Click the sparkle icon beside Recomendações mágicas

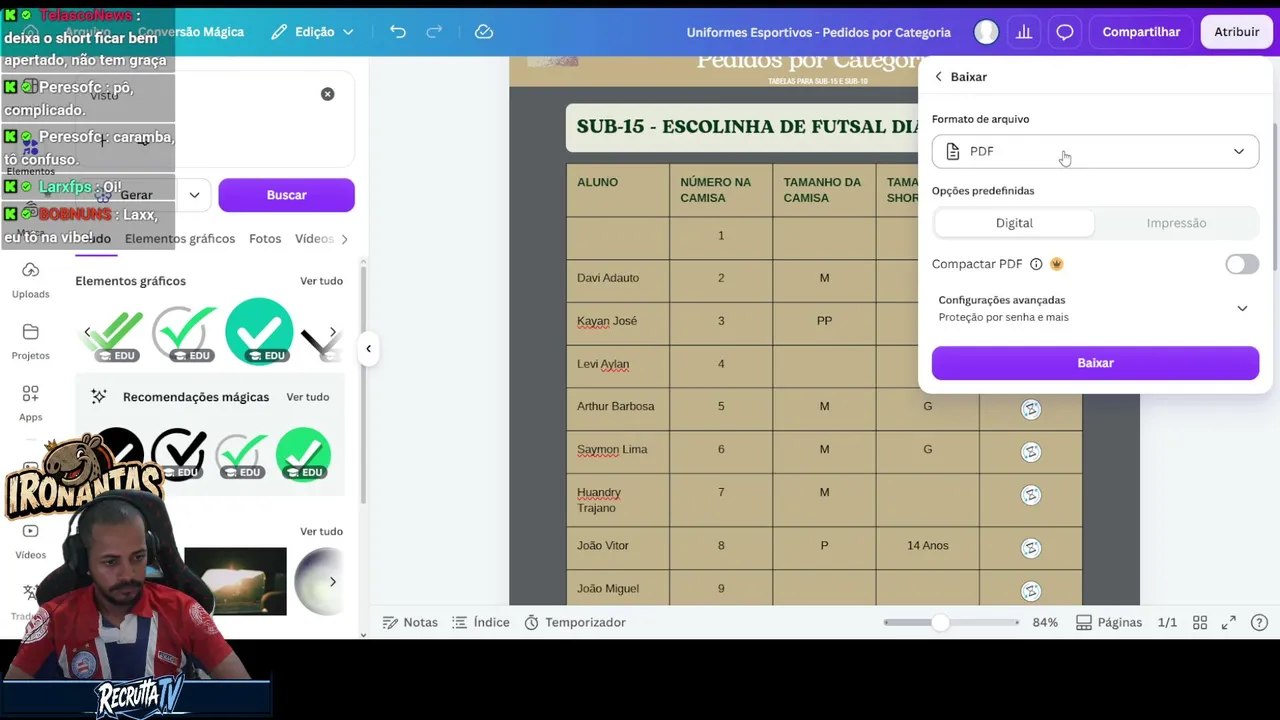click(99, 397)
